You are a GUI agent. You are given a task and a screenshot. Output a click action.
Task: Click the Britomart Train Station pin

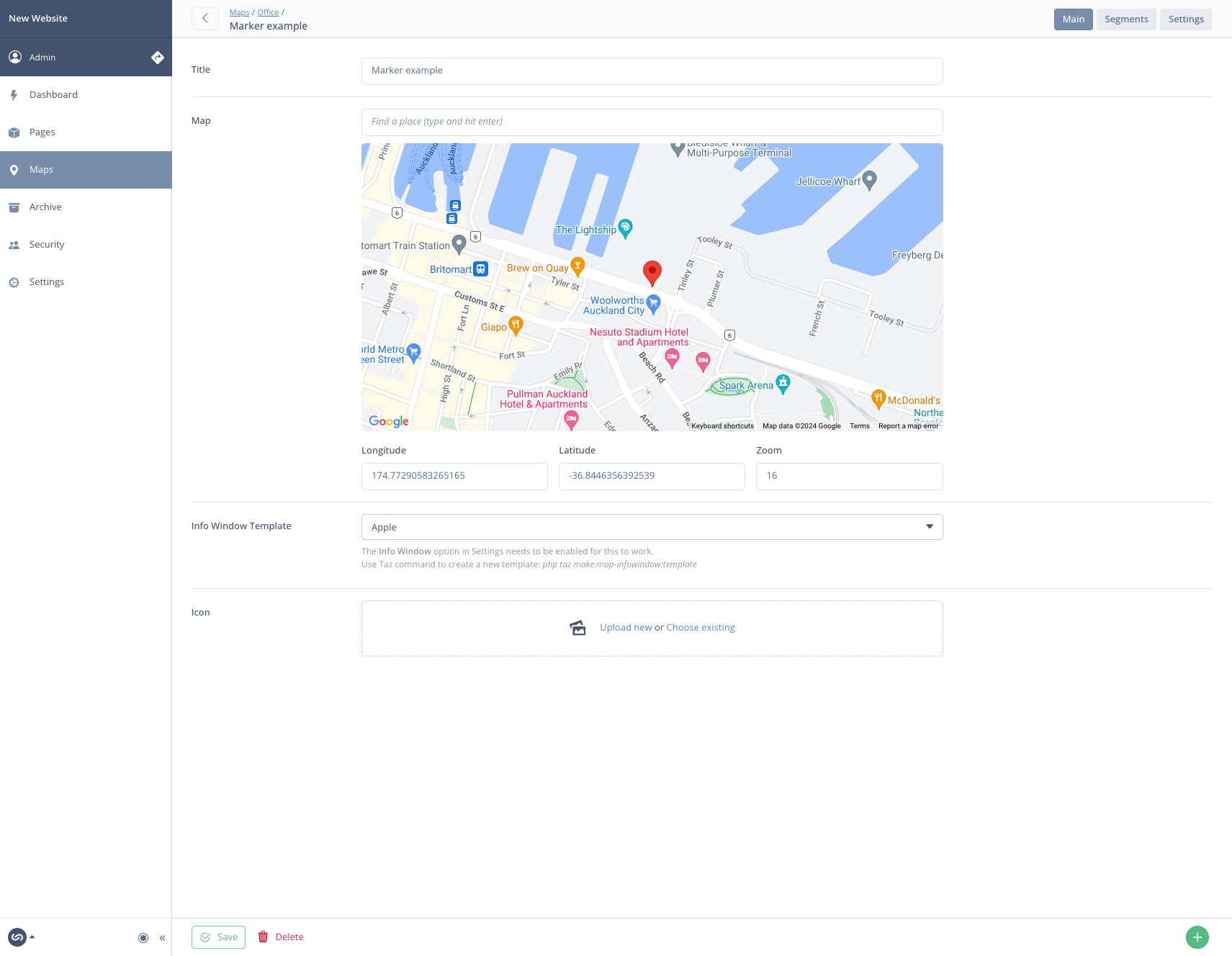459,244
